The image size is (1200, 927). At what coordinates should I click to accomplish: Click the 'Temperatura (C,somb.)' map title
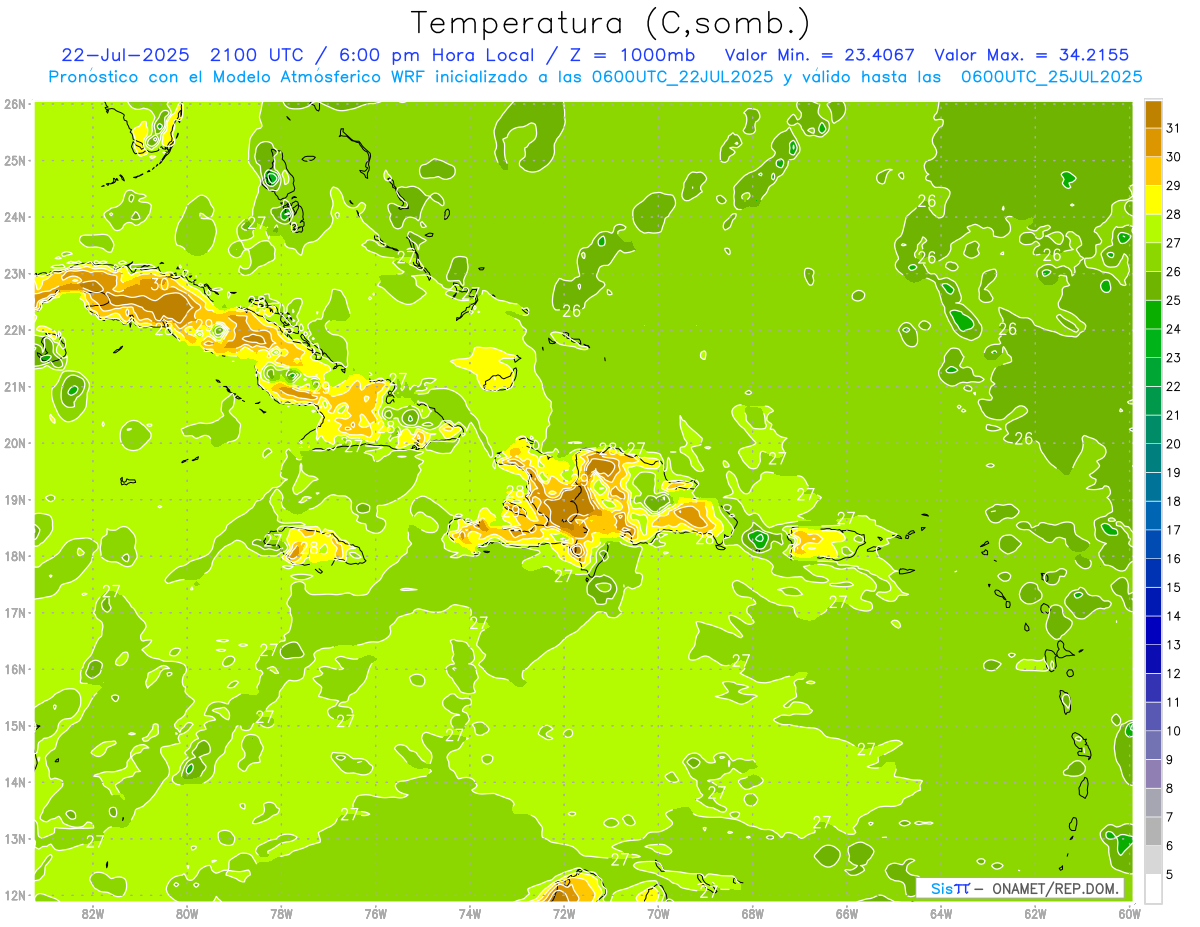click(611, 23)
